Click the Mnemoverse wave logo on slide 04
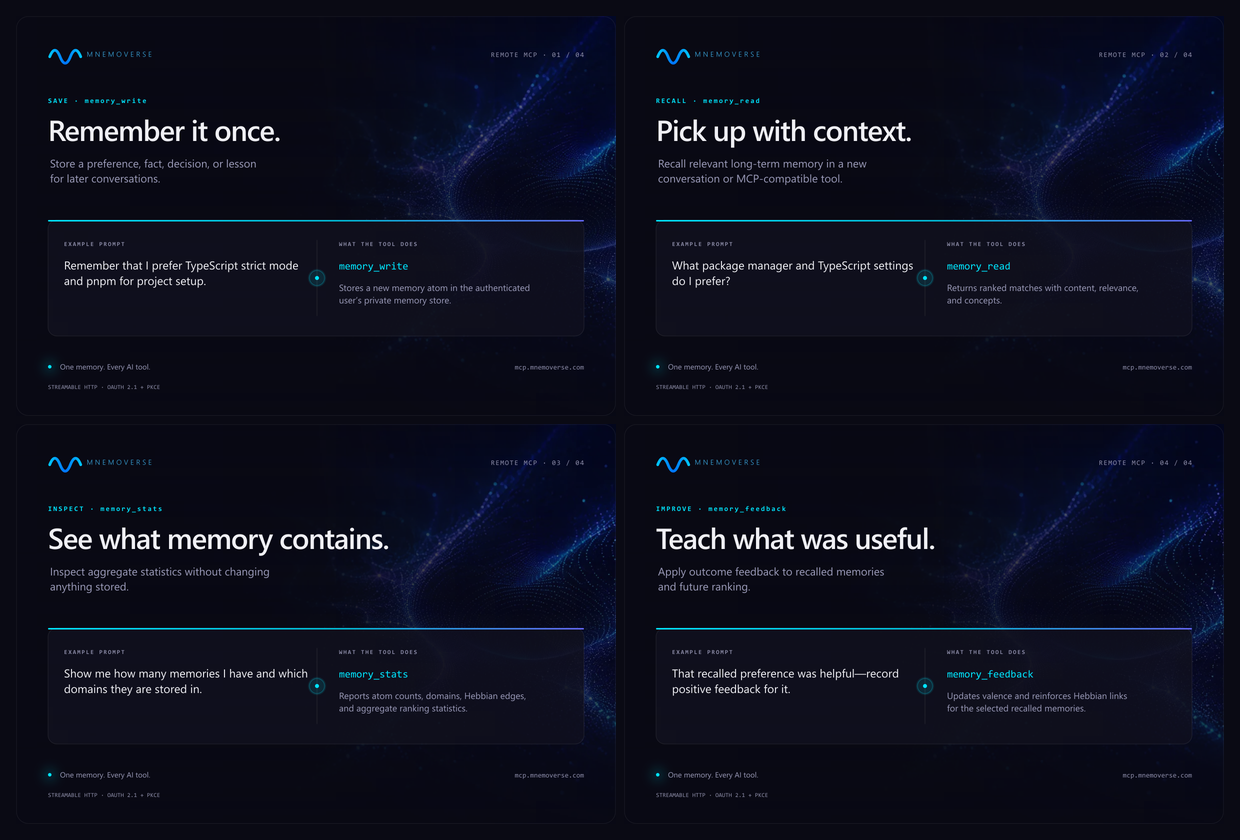The width and height of the screenshot is (1240, 840). click(x=673, y=463)
